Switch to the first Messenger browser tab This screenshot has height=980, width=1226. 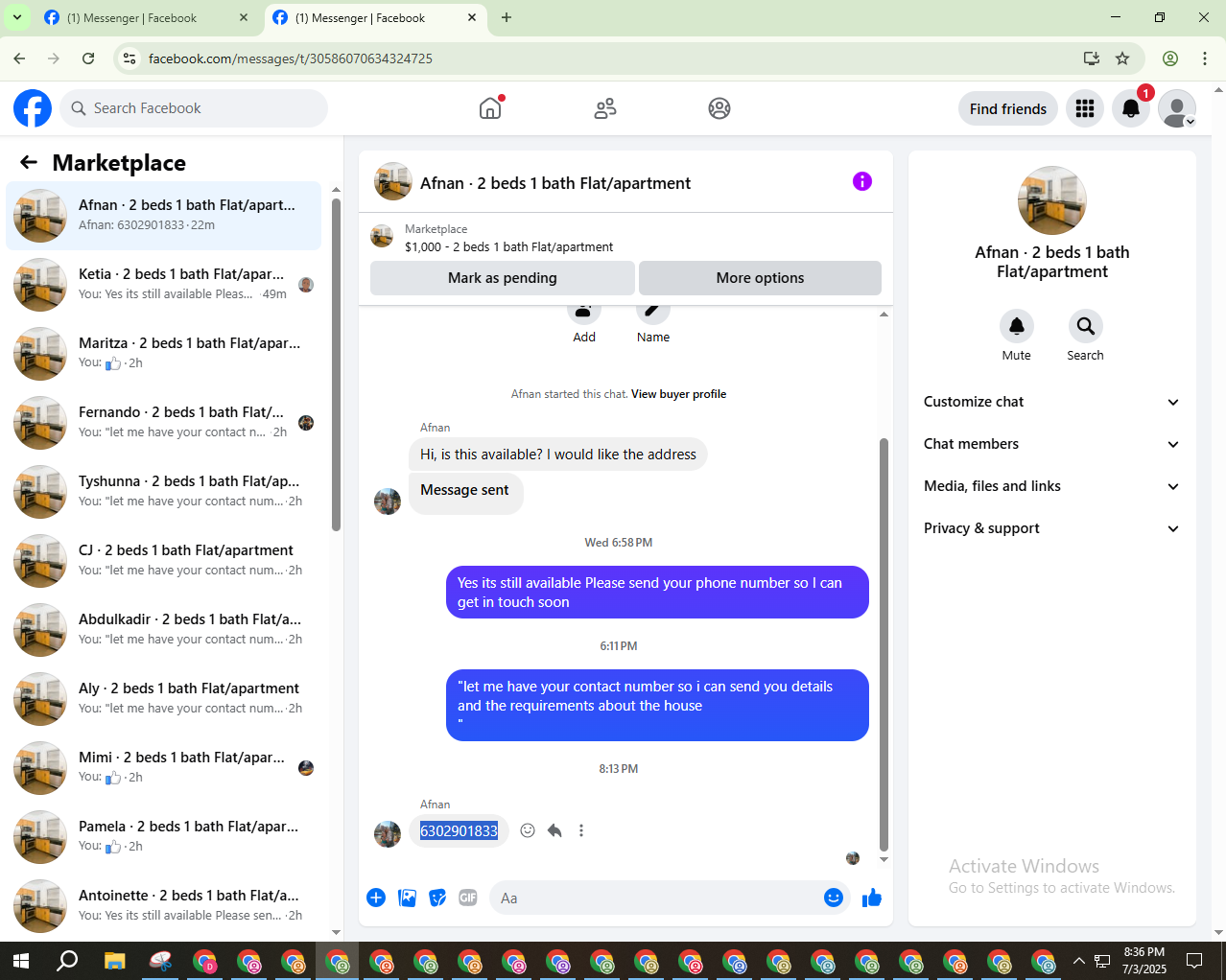144,18
